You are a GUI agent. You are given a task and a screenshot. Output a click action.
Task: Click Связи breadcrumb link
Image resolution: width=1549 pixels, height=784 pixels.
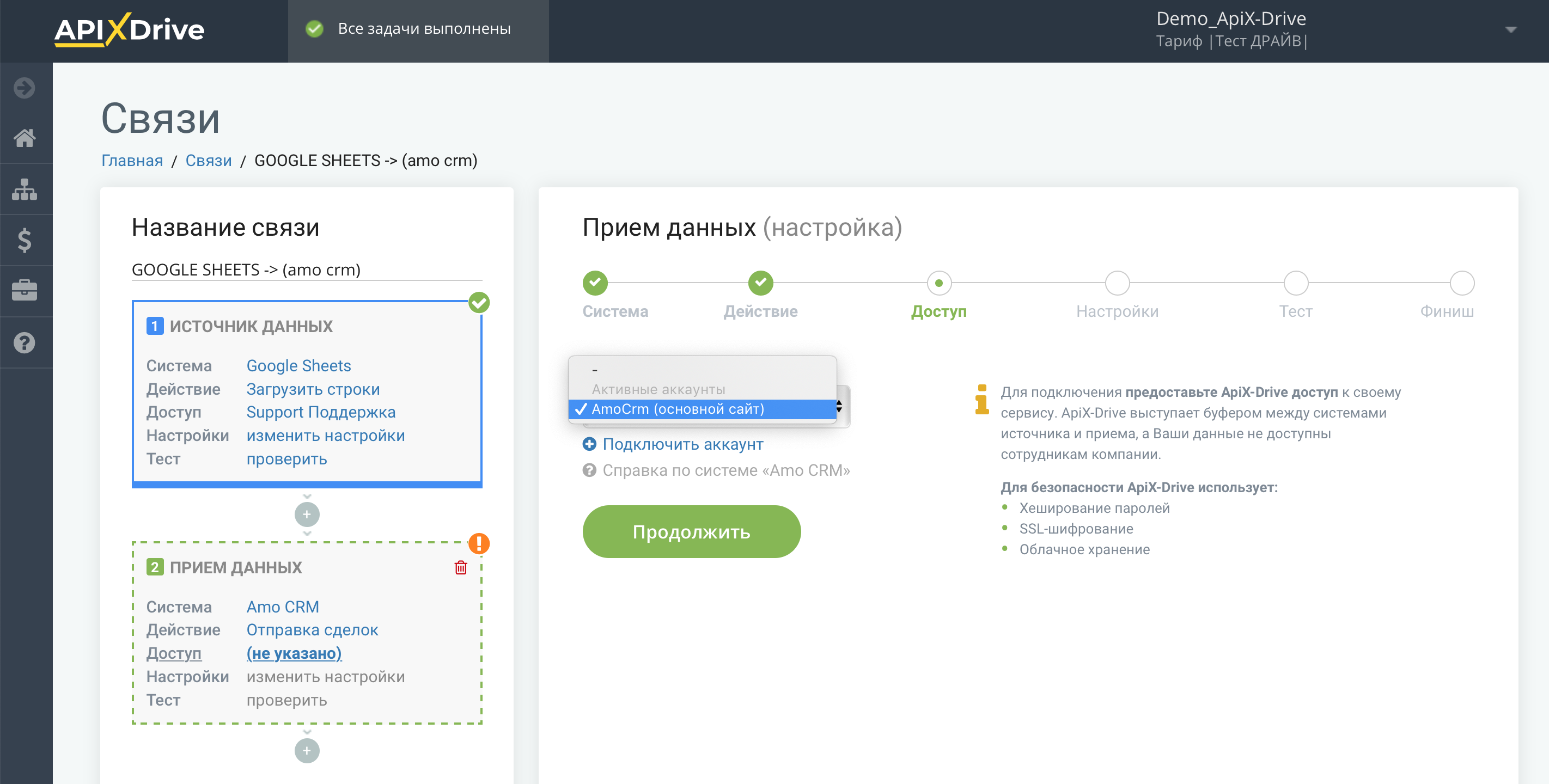point(208,161)
